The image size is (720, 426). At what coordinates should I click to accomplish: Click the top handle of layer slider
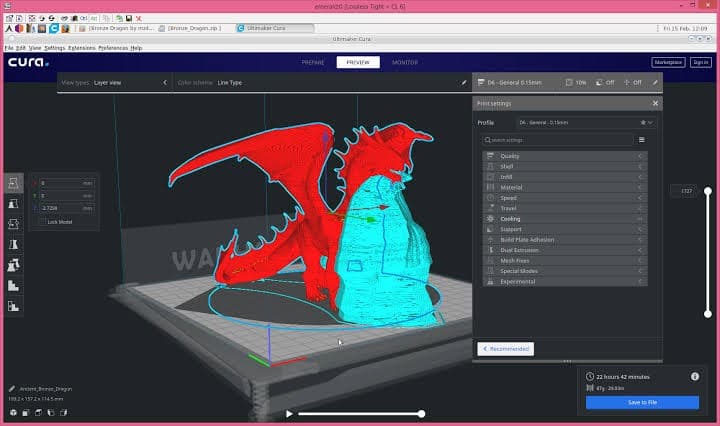pos(708,191)
